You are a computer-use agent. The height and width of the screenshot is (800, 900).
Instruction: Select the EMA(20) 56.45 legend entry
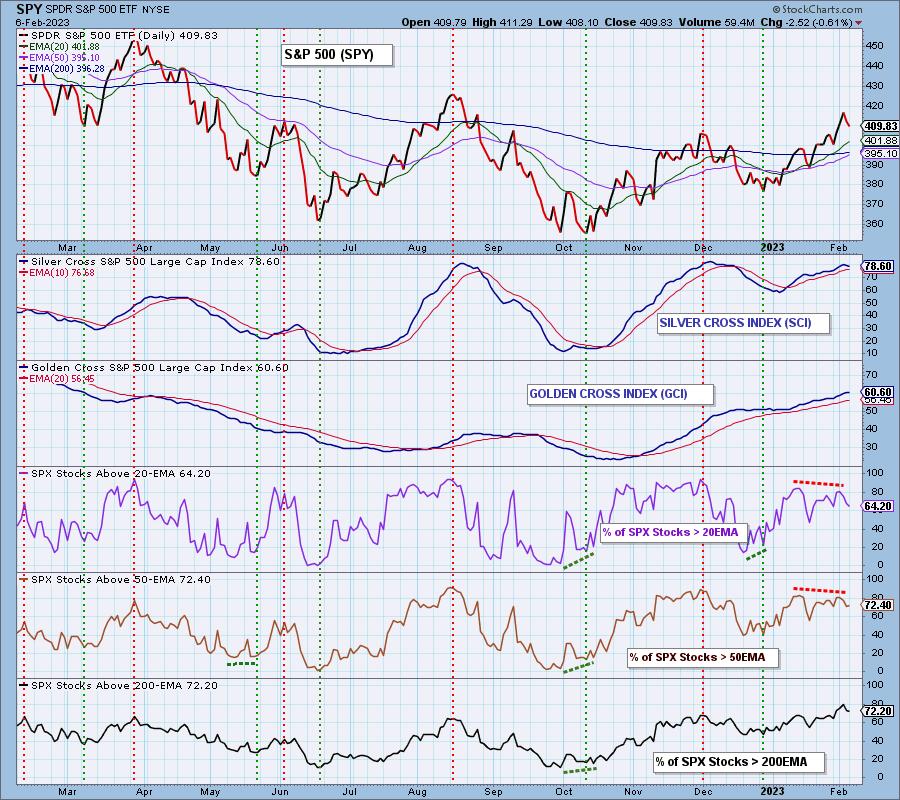pyautogui.click(x=57, y=379)
